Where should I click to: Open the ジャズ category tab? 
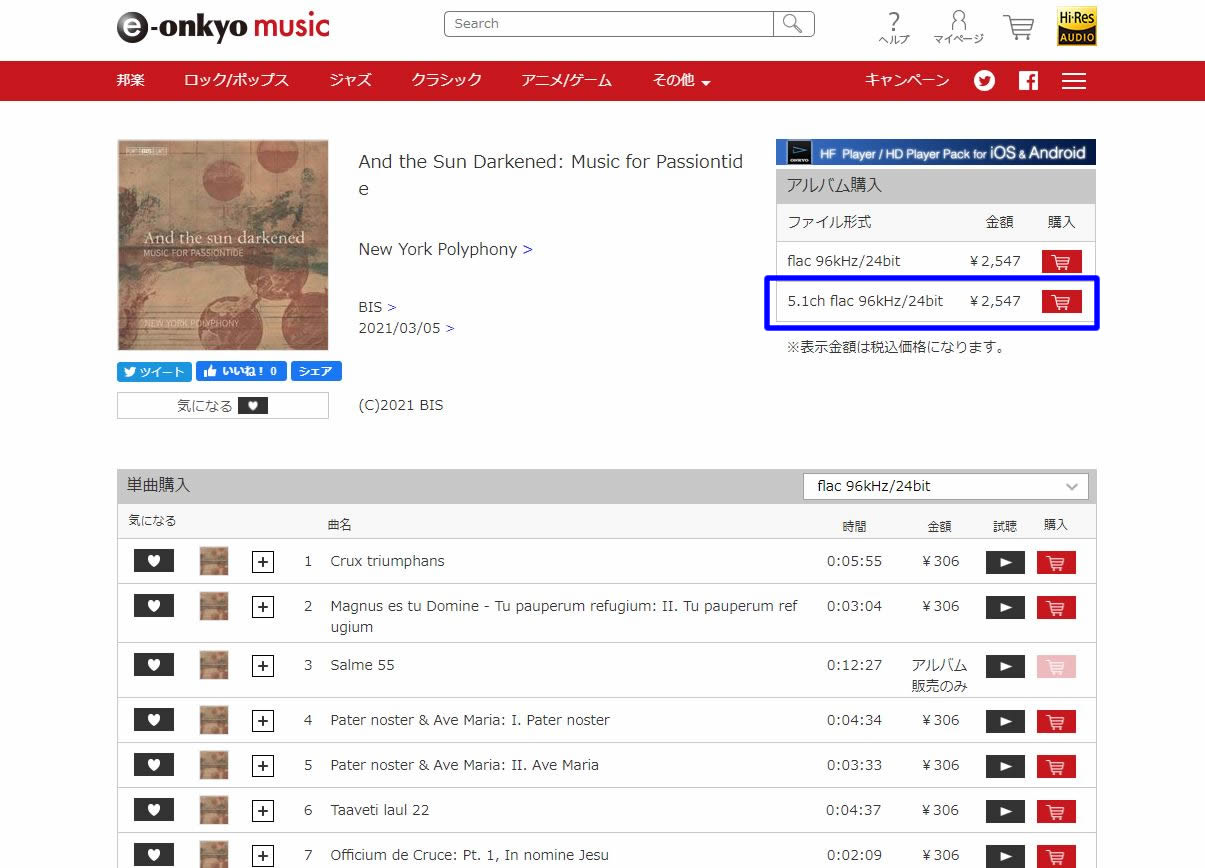pos(350,80)
